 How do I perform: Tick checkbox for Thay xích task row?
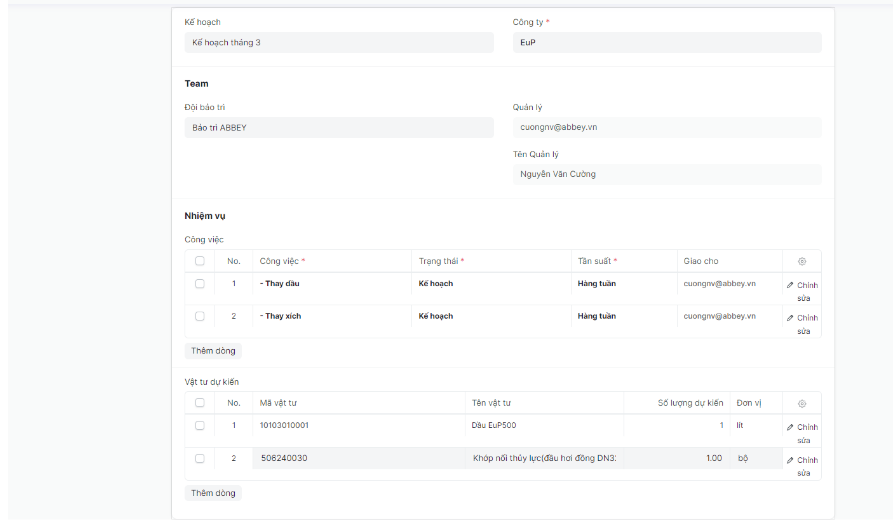[200, 316]
